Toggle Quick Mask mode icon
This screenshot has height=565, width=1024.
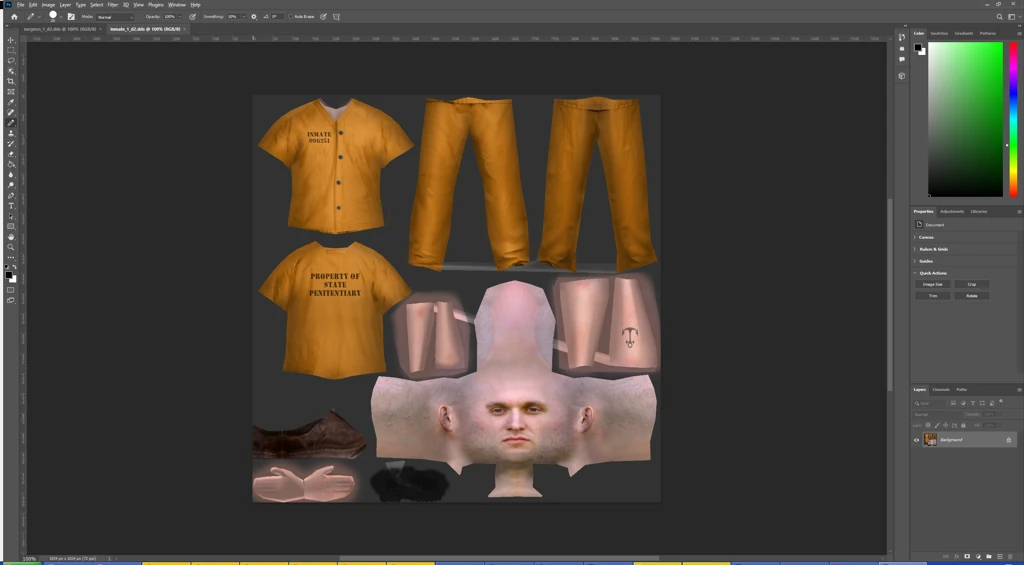pyautogui.click(x=10, y=289)
